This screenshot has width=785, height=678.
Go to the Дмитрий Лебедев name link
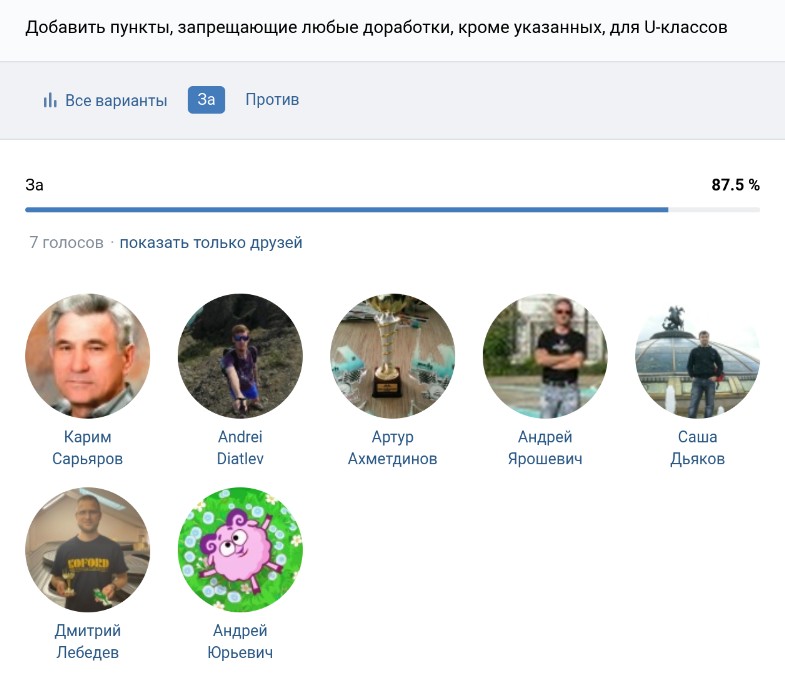click(87, 641)
